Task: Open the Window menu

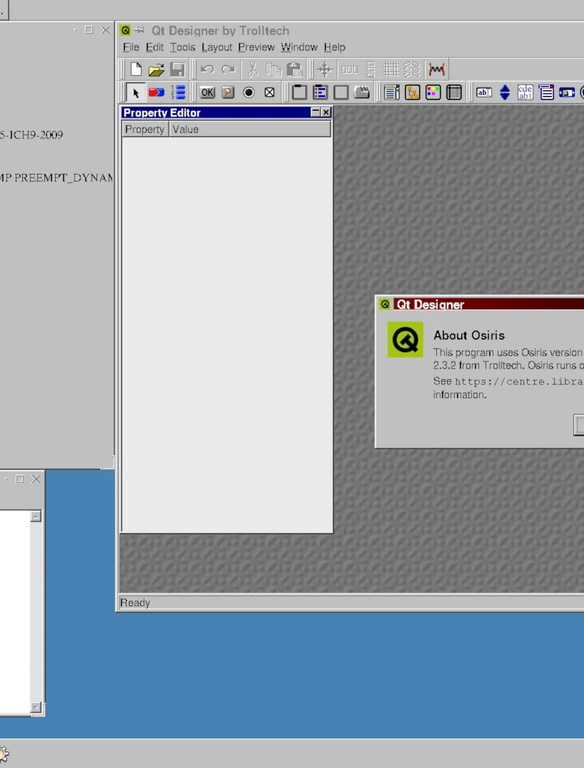Action: (x=299, y=48)
